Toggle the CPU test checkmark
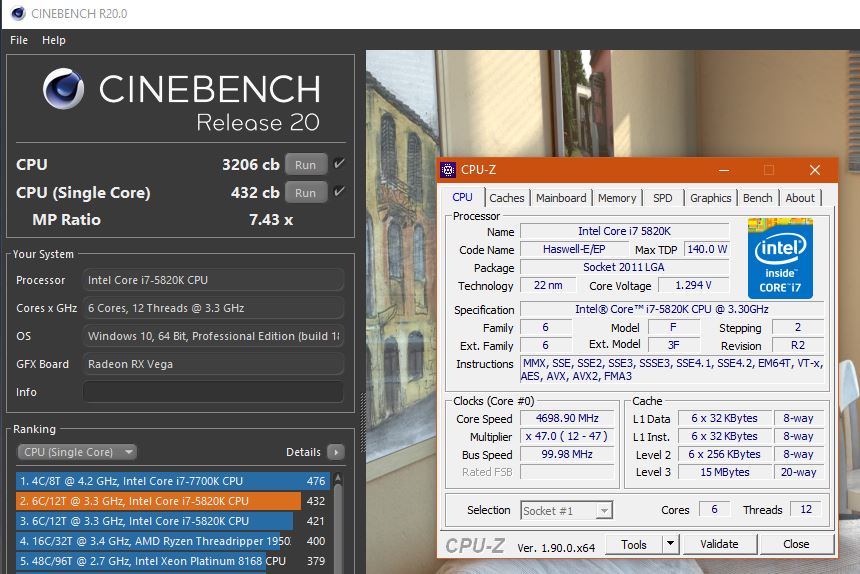Viewport: 860px width, 574px height. click(340, 163)
